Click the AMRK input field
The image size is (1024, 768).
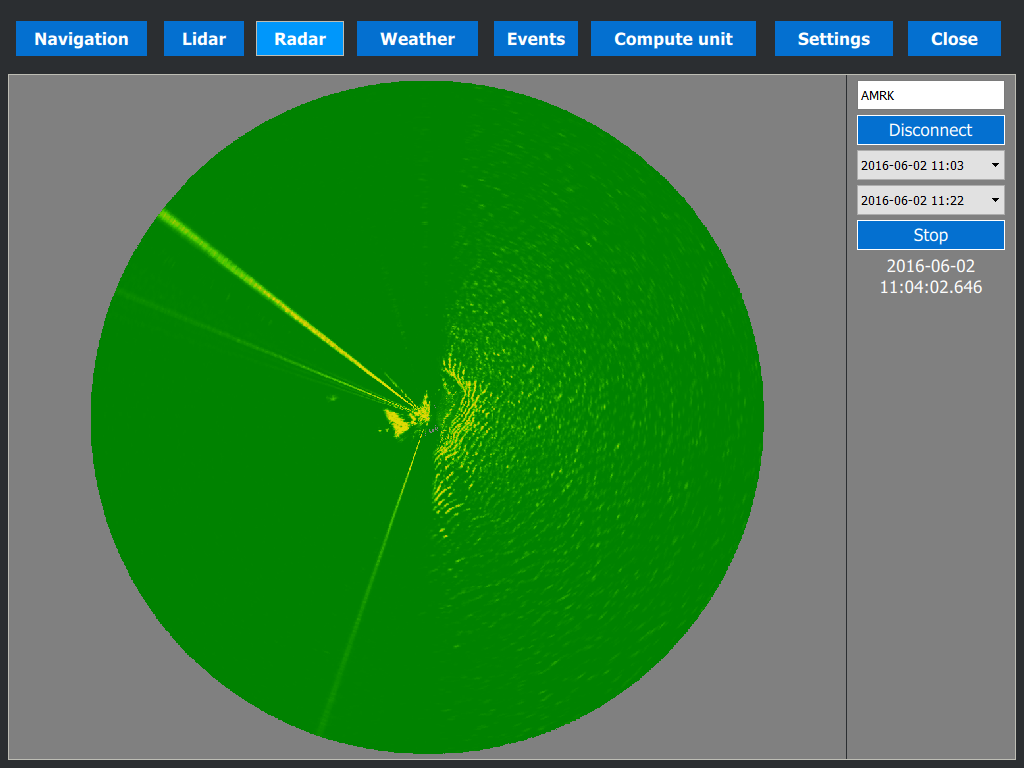click(931, 95)
